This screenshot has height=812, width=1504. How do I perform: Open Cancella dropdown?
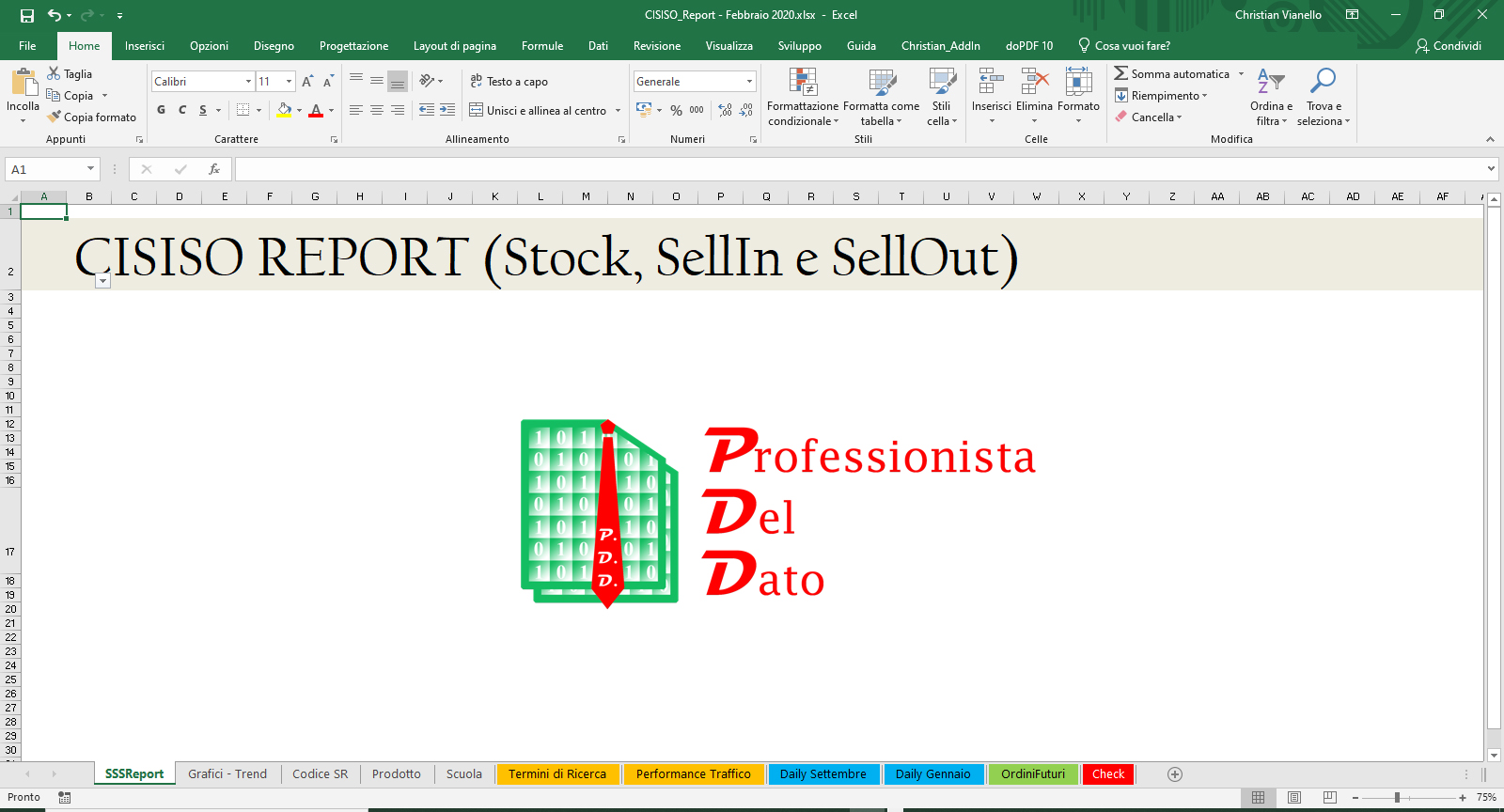point(1149,117)
